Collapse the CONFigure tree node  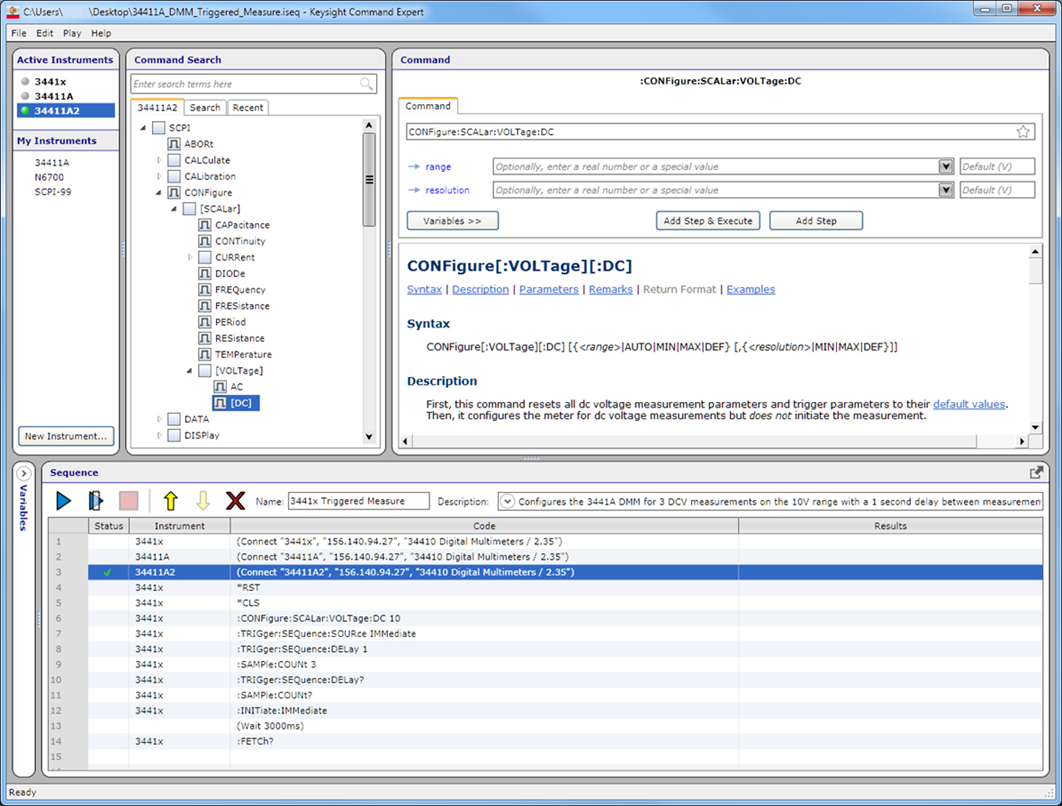coord(158,192)
